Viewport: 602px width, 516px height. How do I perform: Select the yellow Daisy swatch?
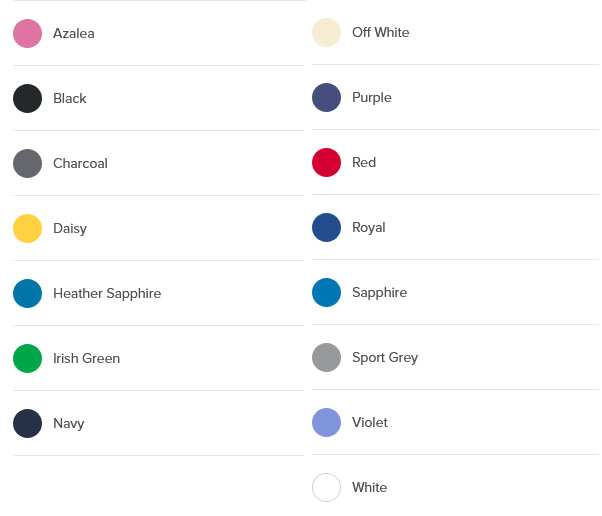pos(27,228)
